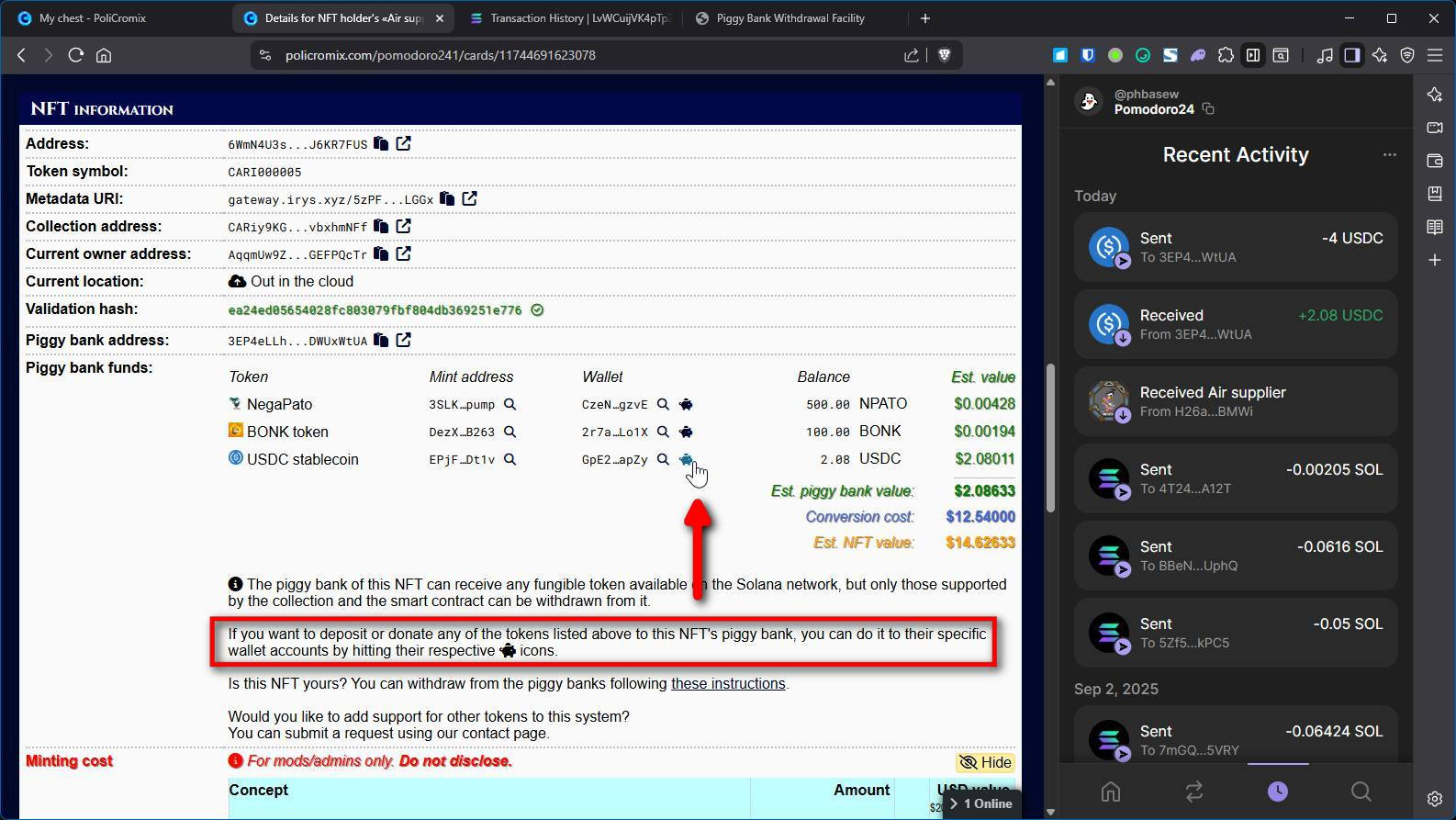Click the sidebar add plus button
This screenshot has width=1456, height=820.
coord(1435,261)
